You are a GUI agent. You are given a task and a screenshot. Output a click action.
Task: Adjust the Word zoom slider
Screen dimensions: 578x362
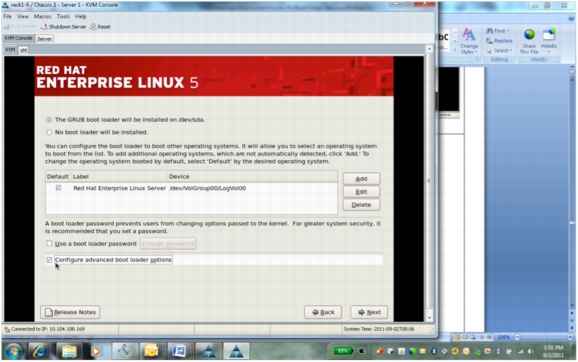click(x=544, y=337)
